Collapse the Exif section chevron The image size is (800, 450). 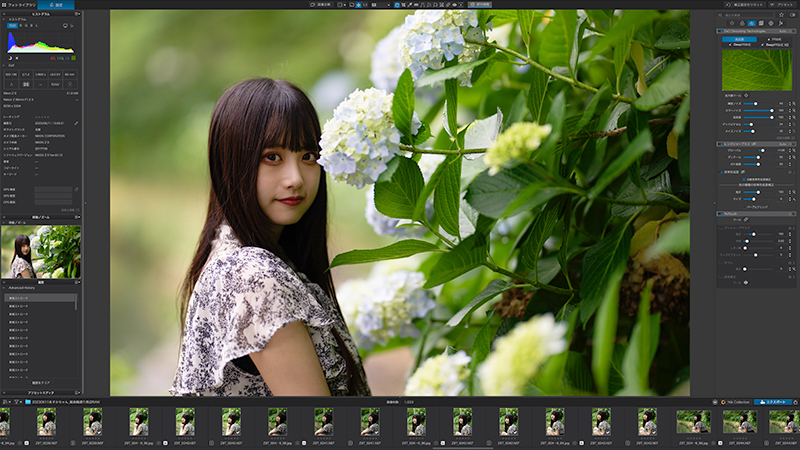pyautogui.click(x=4, y=65)
